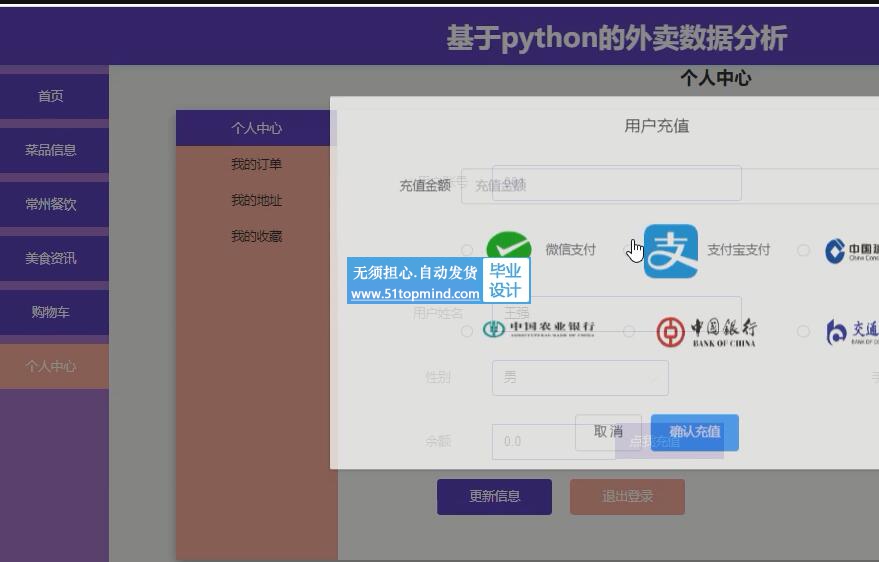Open the 性别 gender dropdown

coord(580,378)
